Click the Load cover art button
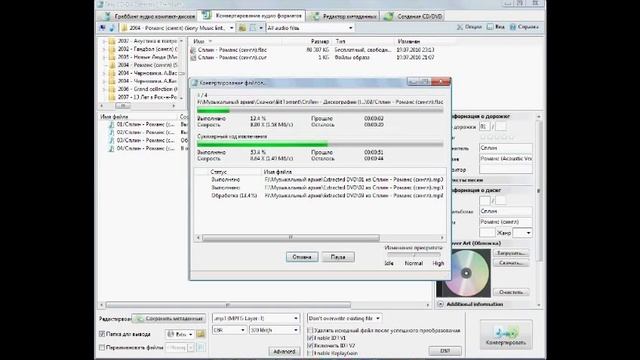Image resolution: width=640 pixels, height=360 pixels. pos(511,253)
